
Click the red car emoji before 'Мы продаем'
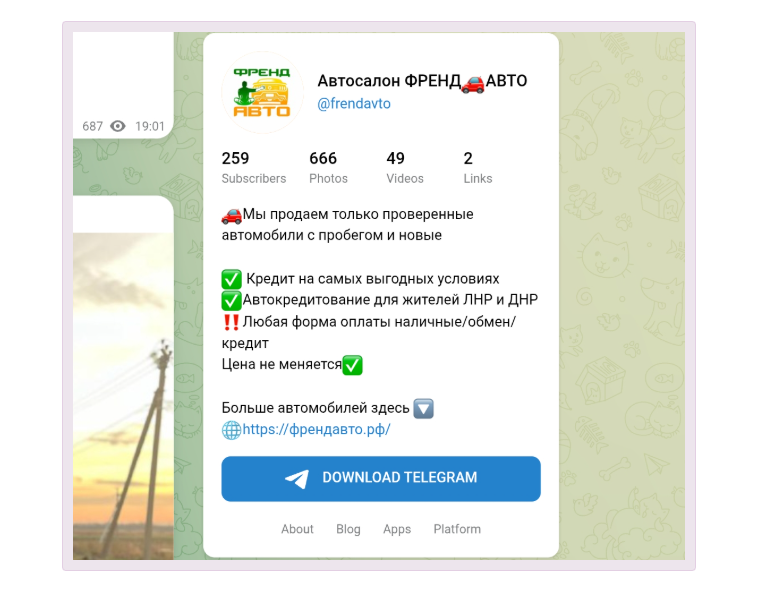coord(232,214)
